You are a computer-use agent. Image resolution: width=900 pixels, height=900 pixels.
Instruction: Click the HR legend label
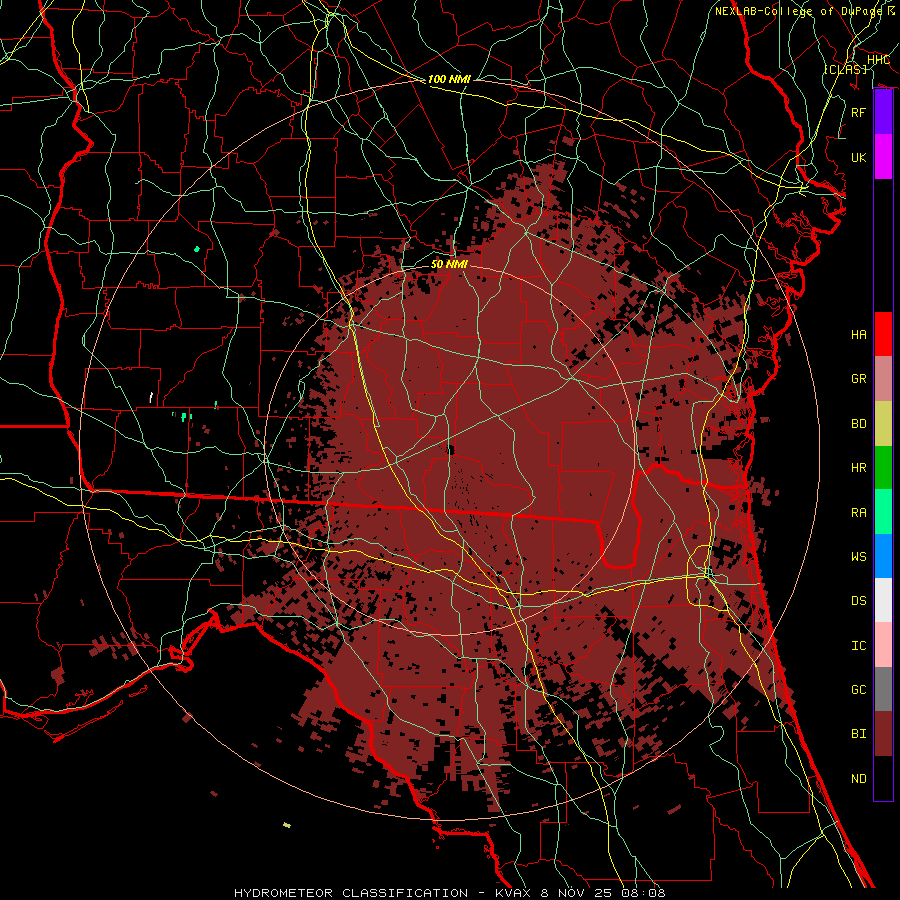(859, 468)
